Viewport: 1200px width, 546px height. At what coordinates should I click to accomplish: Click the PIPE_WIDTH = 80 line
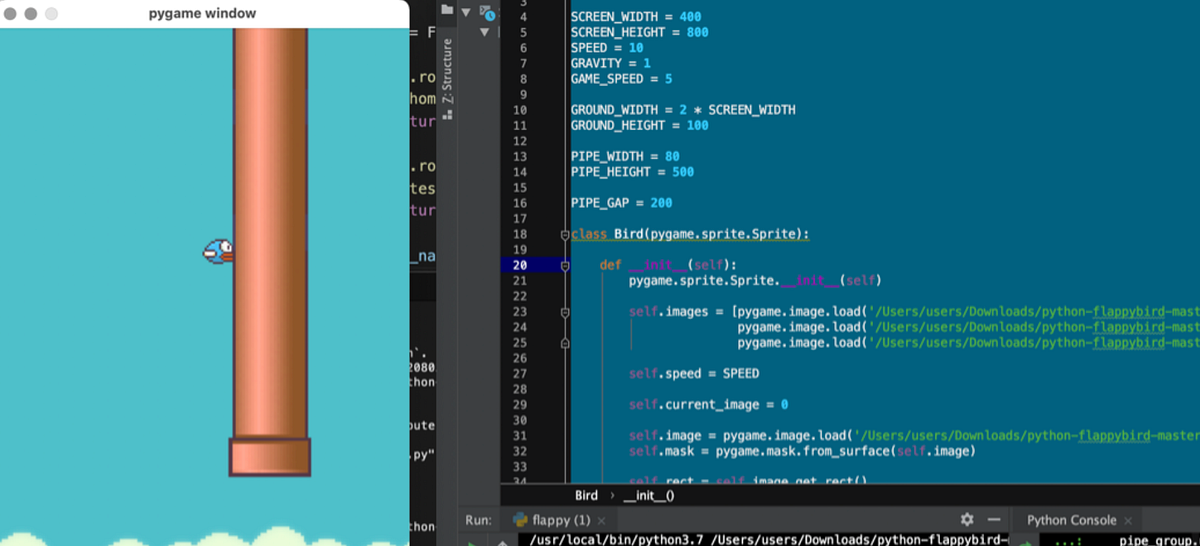[625, 157]
